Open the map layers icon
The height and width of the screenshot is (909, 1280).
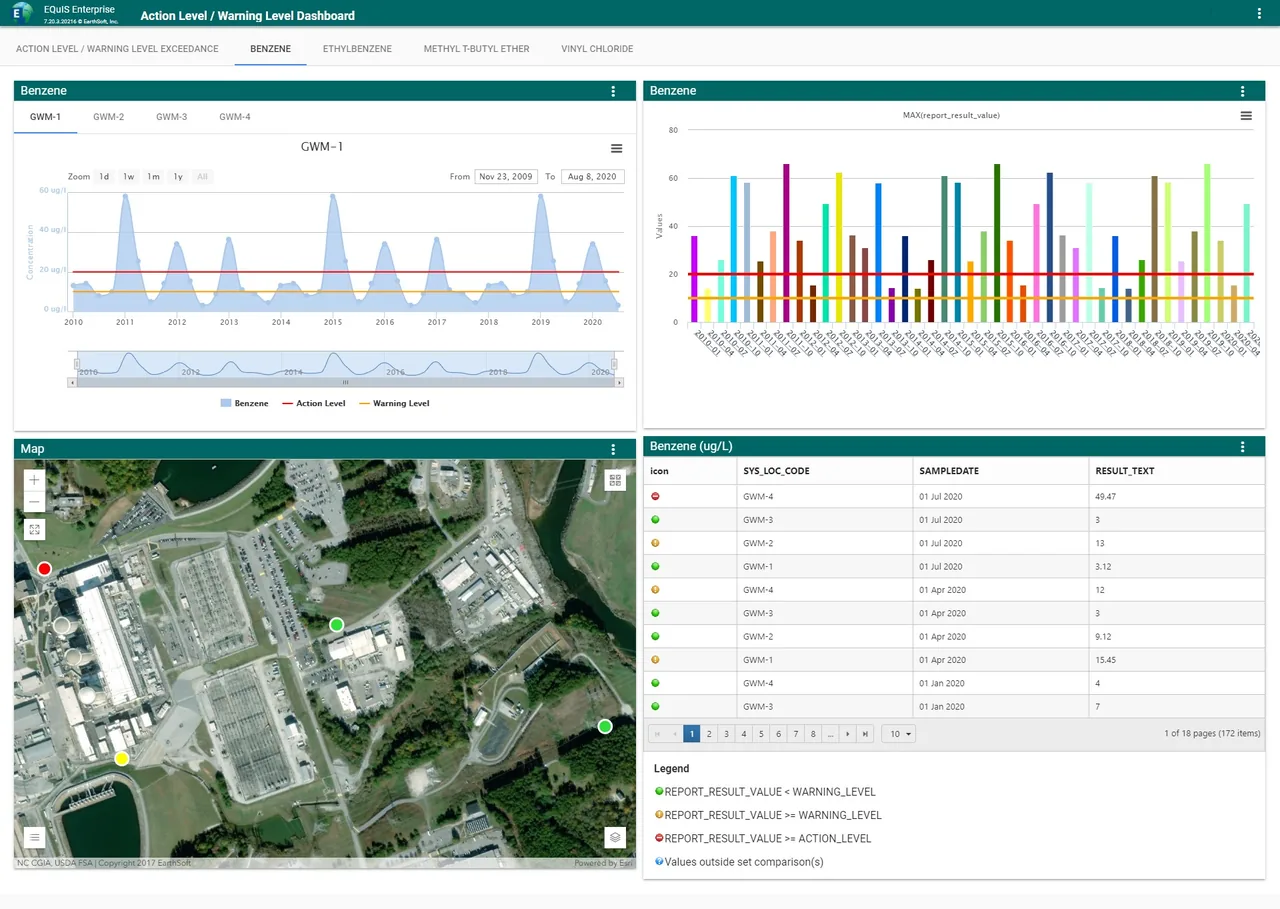(615, 836)
